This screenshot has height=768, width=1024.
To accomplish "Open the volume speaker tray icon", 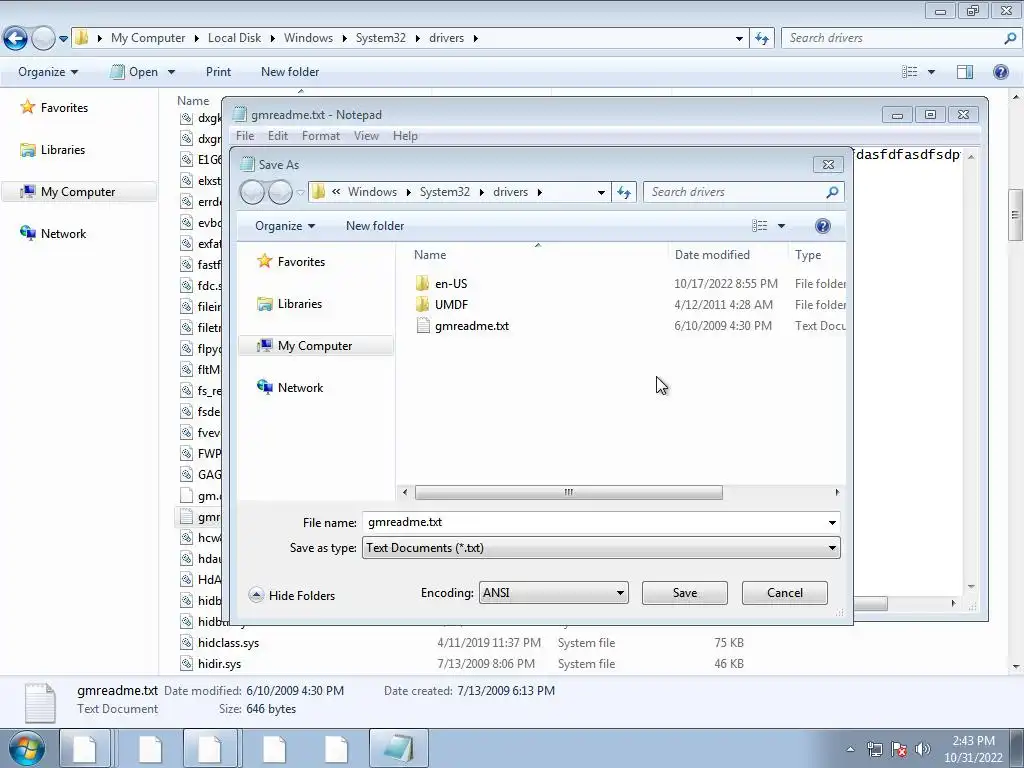I will tap(923, 749).
